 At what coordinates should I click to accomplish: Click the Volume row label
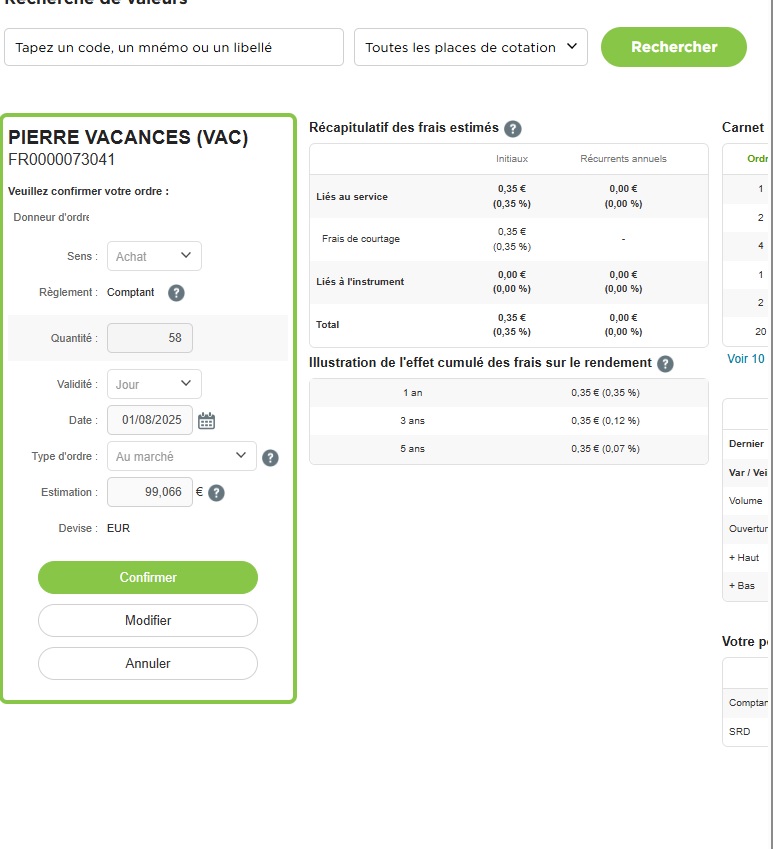click(745, 501)
